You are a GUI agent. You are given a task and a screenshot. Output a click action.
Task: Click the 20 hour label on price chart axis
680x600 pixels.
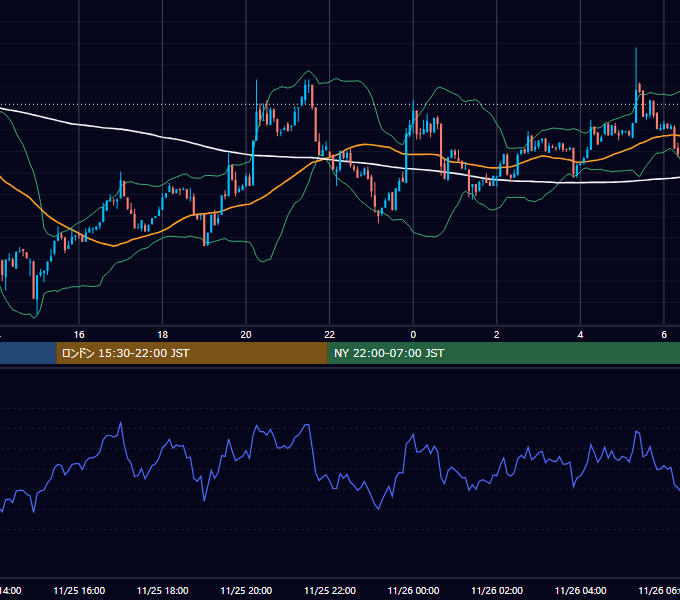coord(246,335)
